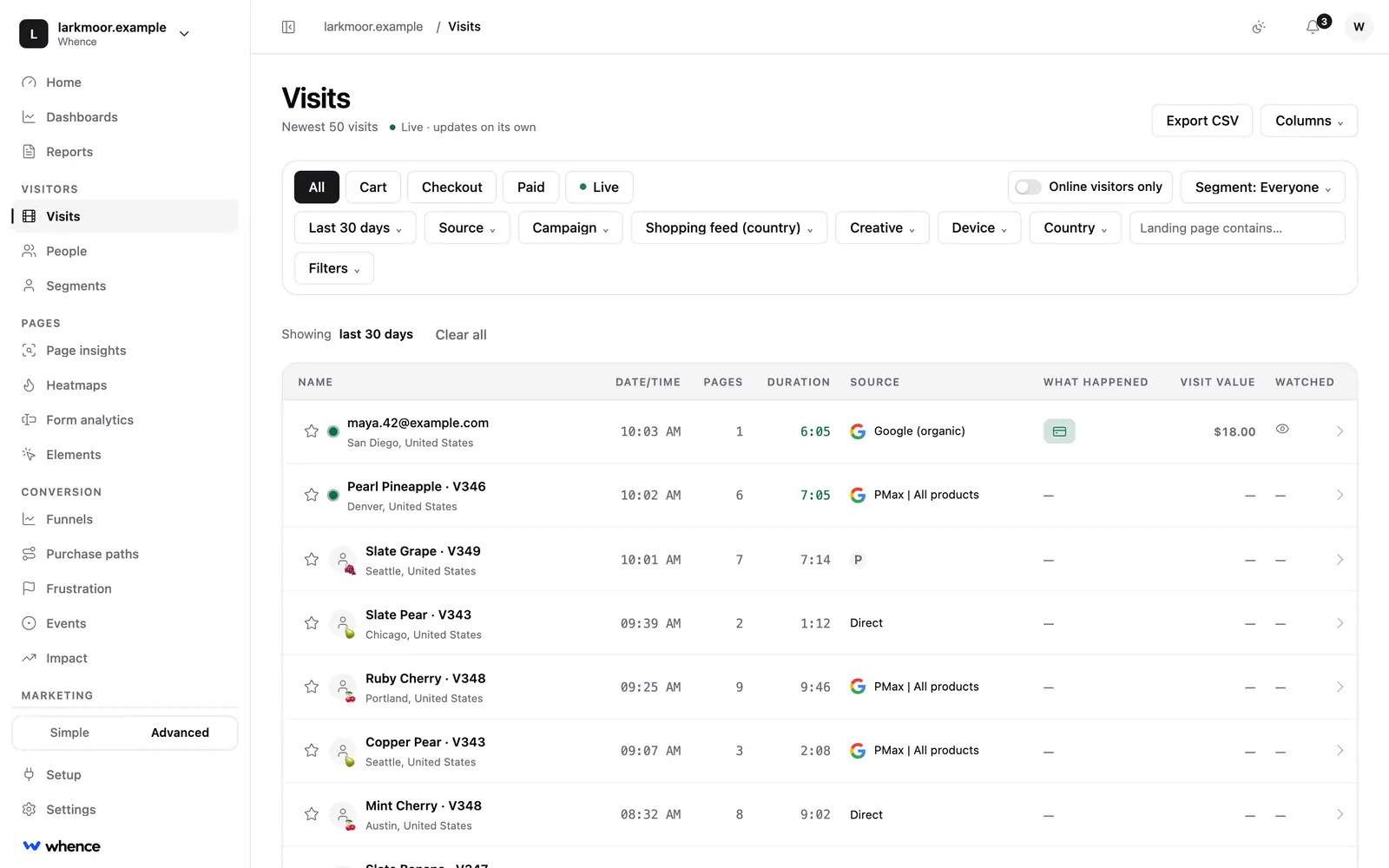Go to Page insights
Screen dimensions: 1389x868
pyautogui.click(x=125, y=351)
